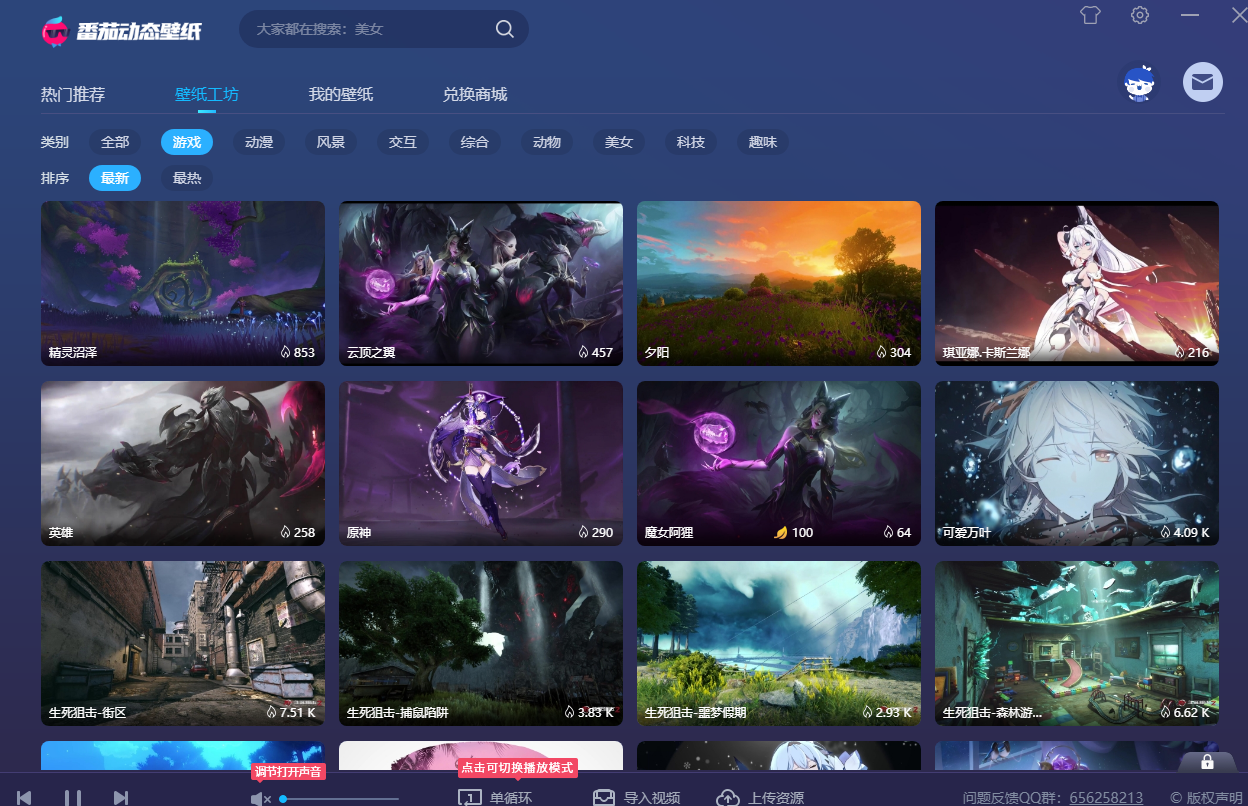Click the 457 heat count on 云顶之翼
Viewport: 1248px width, 806px height.
tap(602, 353)
